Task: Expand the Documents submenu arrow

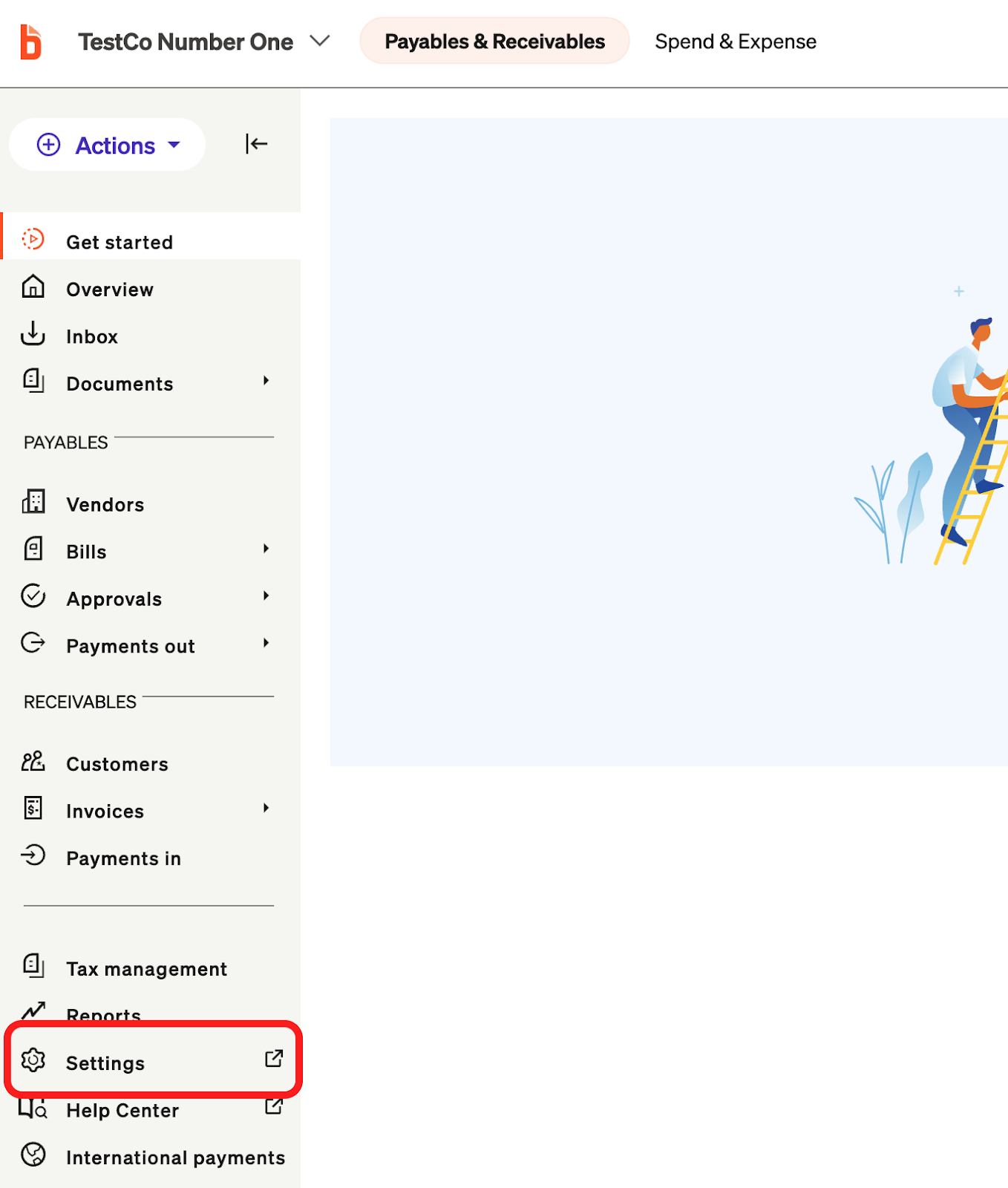Action: coord(266,381)
